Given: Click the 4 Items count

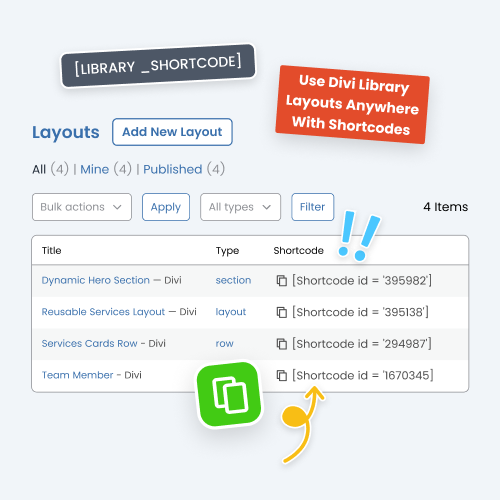Looking at the screenshot, I should pyautogui.click(x=446, y=207).
